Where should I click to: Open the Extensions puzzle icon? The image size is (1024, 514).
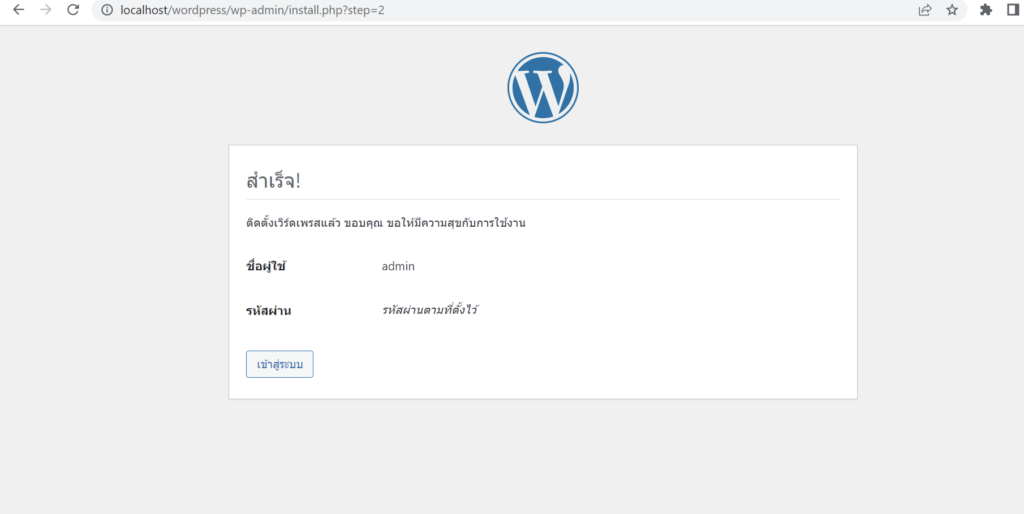coord(986,10)
